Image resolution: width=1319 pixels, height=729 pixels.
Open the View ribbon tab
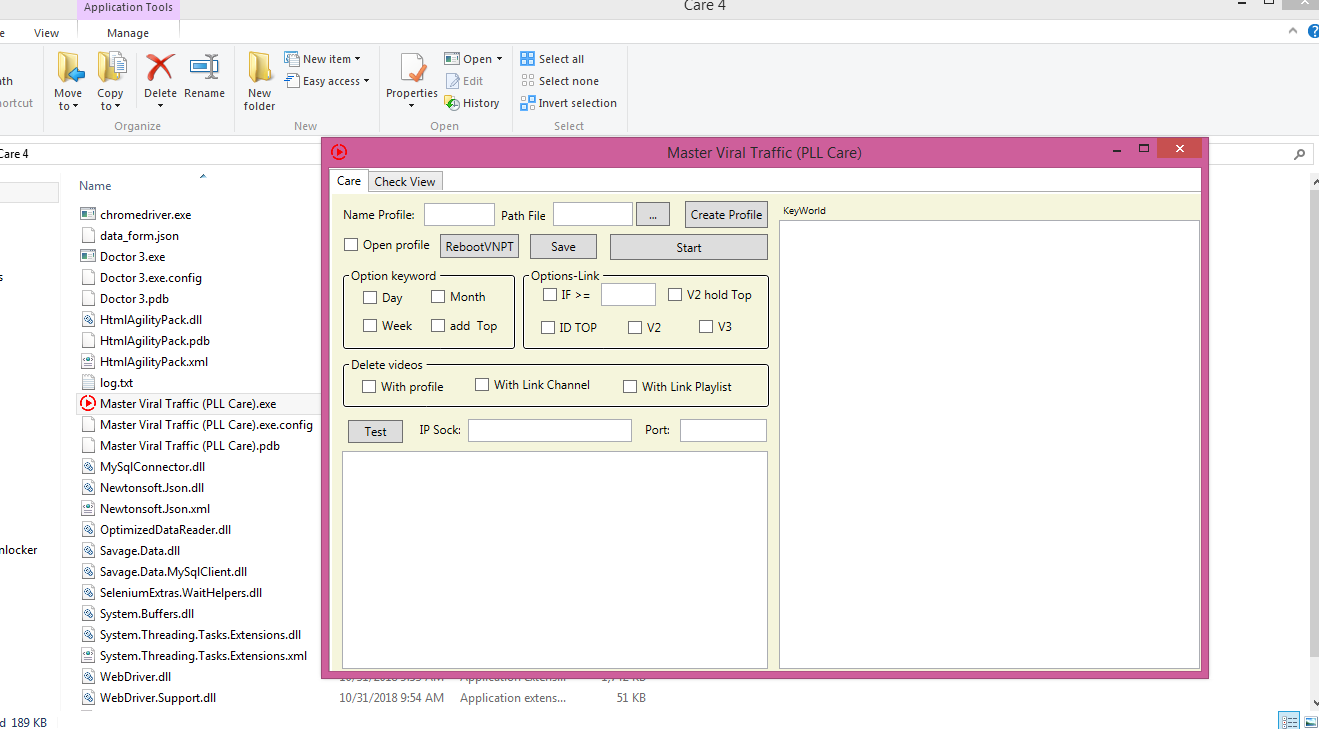tap(46, 33)
